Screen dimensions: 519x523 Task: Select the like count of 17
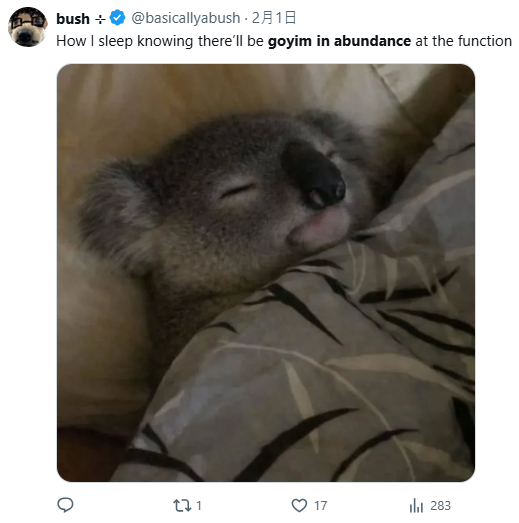coord(321,506)
